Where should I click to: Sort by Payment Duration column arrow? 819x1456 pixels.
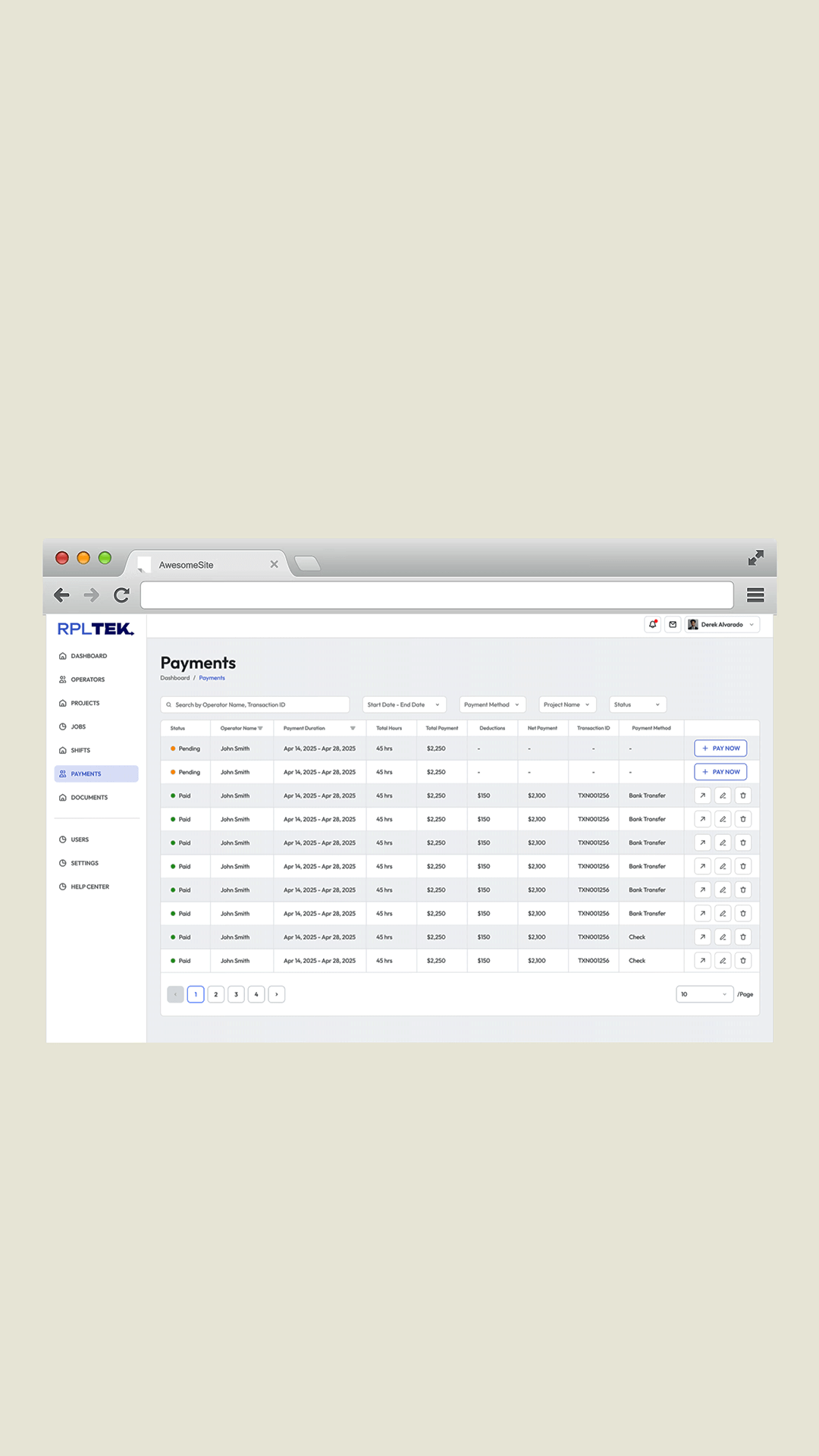(353, 728)
